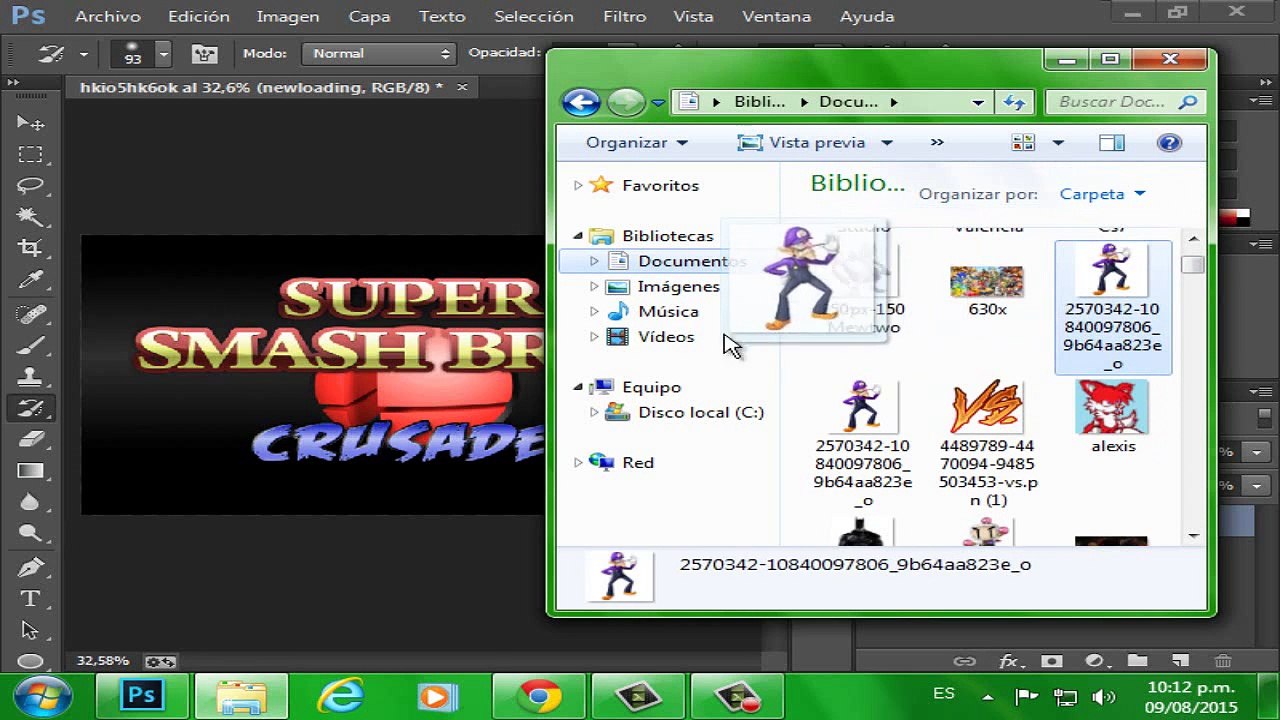Select the Clone Stamp tool

30,377
